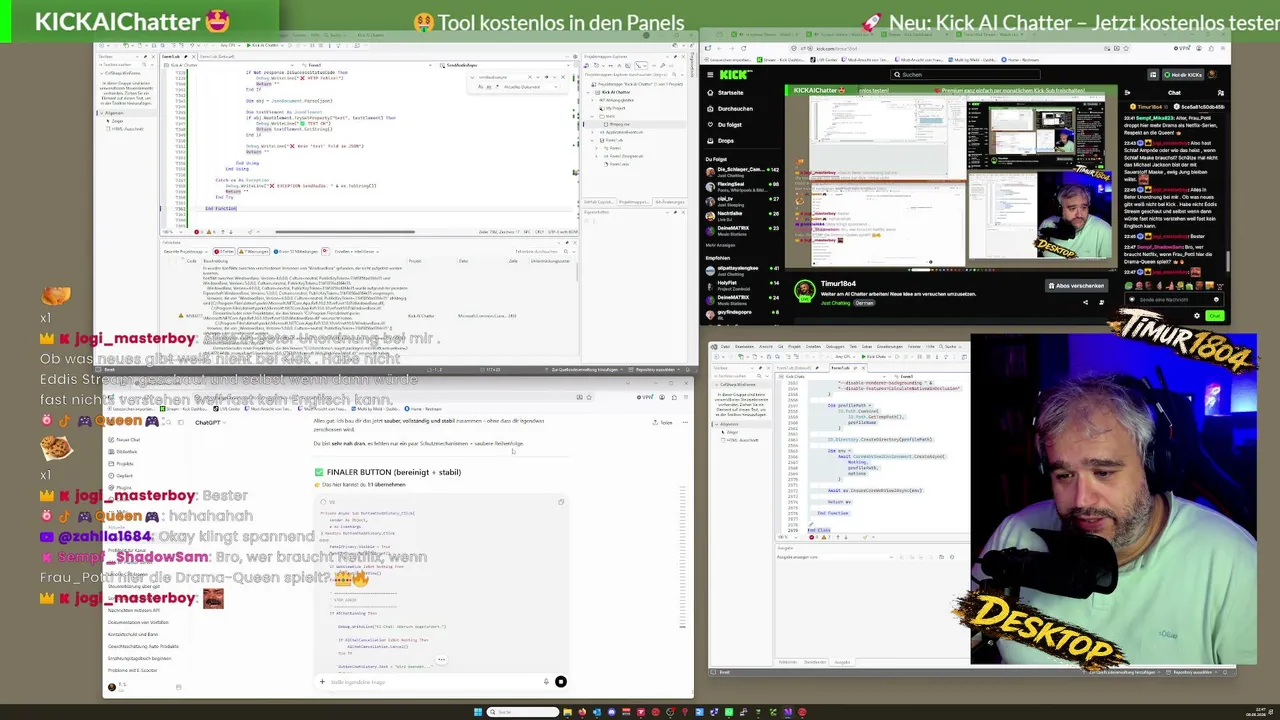The height and width of the screenshot is (720, 1280).
Task: Toggle the ChatGPT sidebar icon
Action: coord(180,423)
